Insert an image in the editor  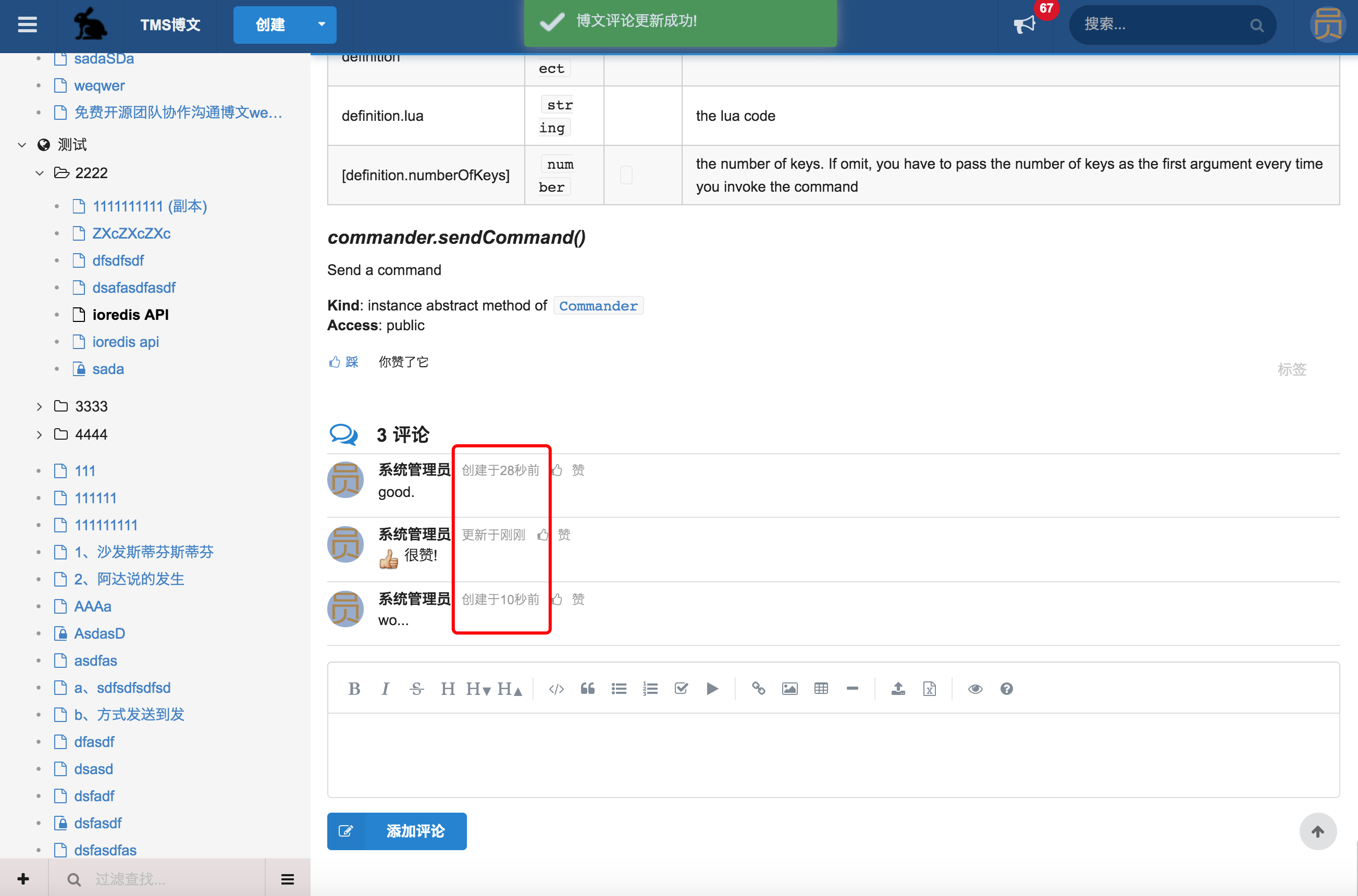point(790,689)
